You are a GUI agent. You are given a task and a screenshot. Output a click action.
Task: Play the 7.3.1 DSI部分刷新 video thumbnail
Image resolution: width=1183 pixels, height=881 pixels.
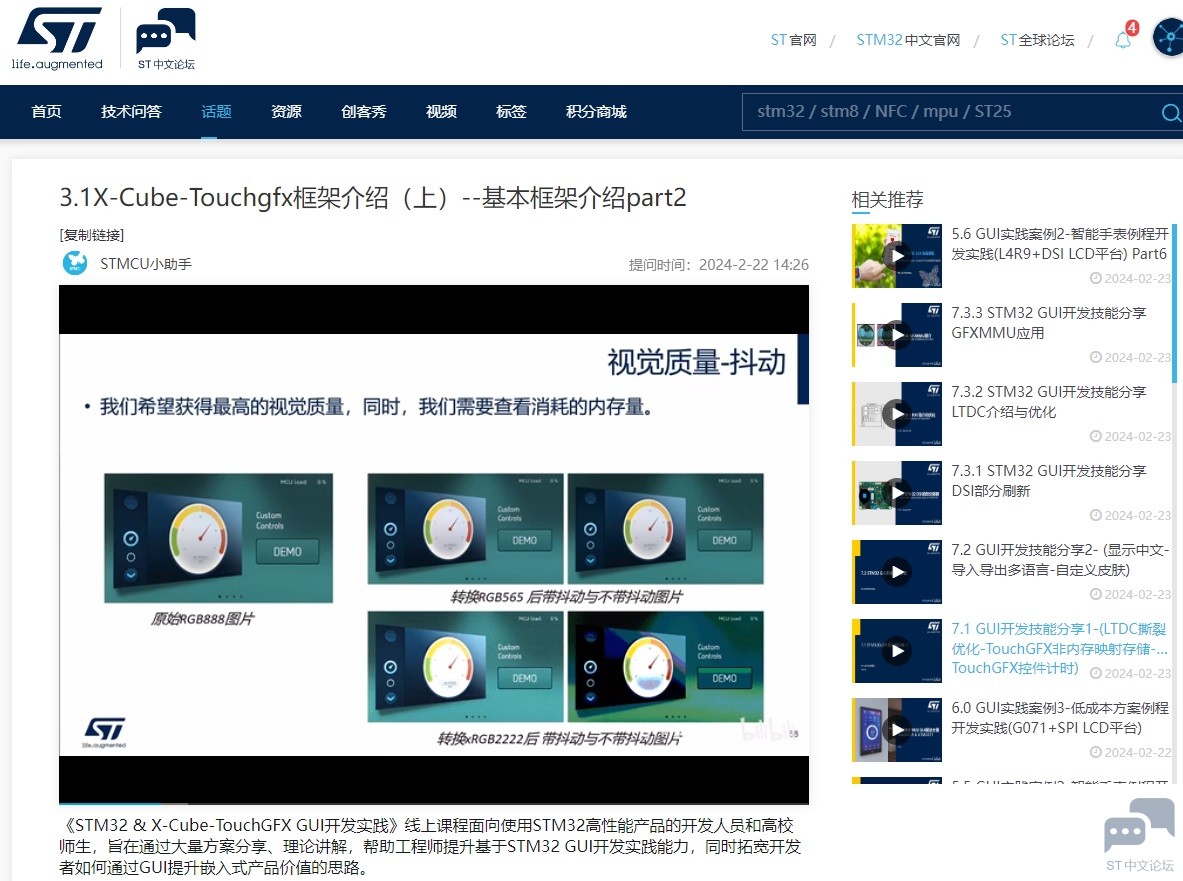coord(896,493)
